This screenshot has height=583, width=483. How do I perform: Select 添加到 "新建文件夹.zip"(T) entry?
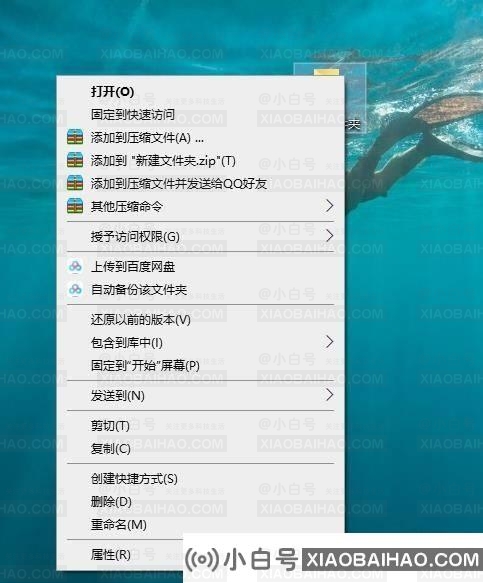coord(200,161)
